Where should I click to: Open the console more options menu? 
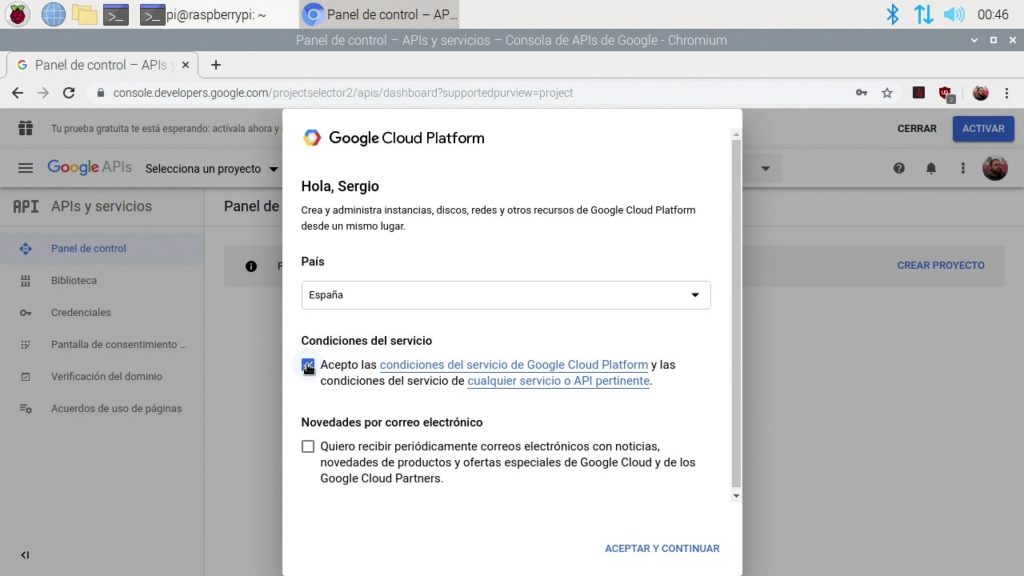pos(963,168)
